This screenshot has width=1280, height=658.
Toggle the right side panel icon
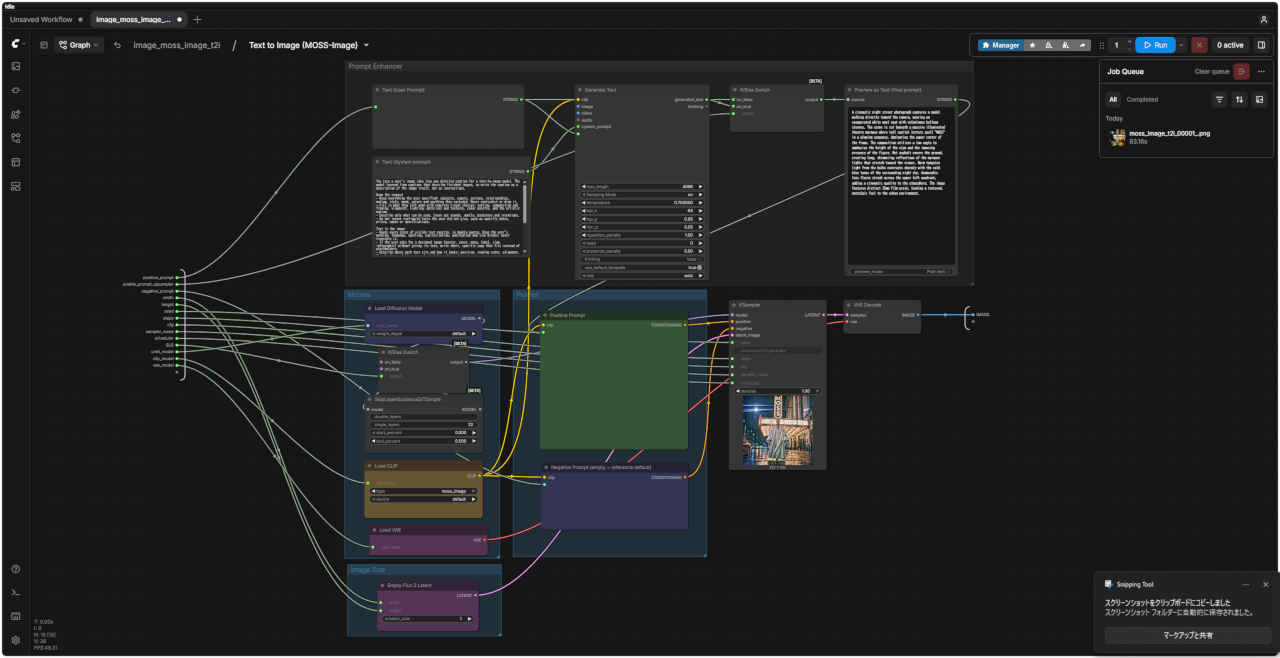click(x=1261, y=45)
